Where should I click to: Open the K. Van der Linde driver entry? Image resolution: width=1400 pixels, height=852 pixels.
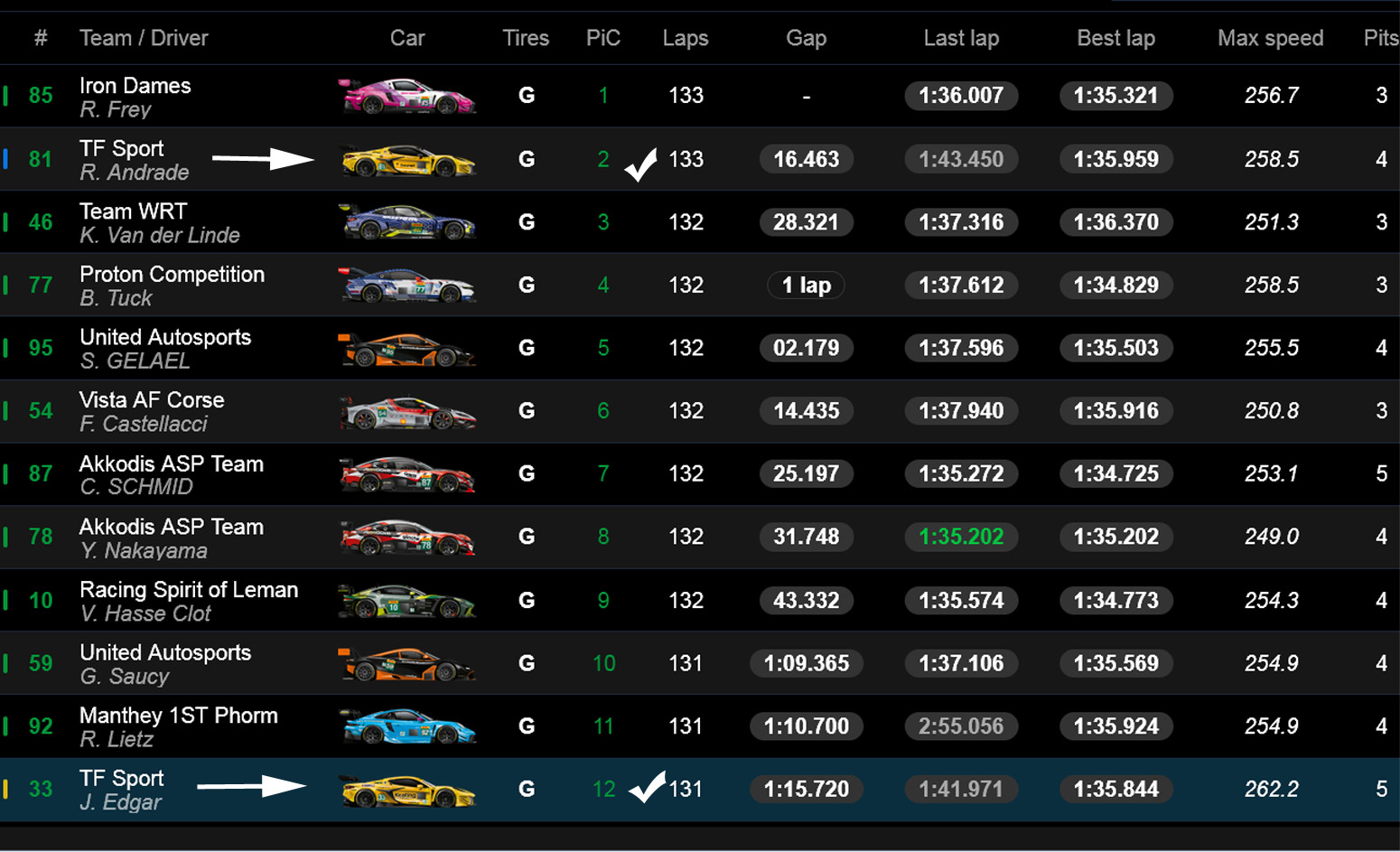coord(160,236)
